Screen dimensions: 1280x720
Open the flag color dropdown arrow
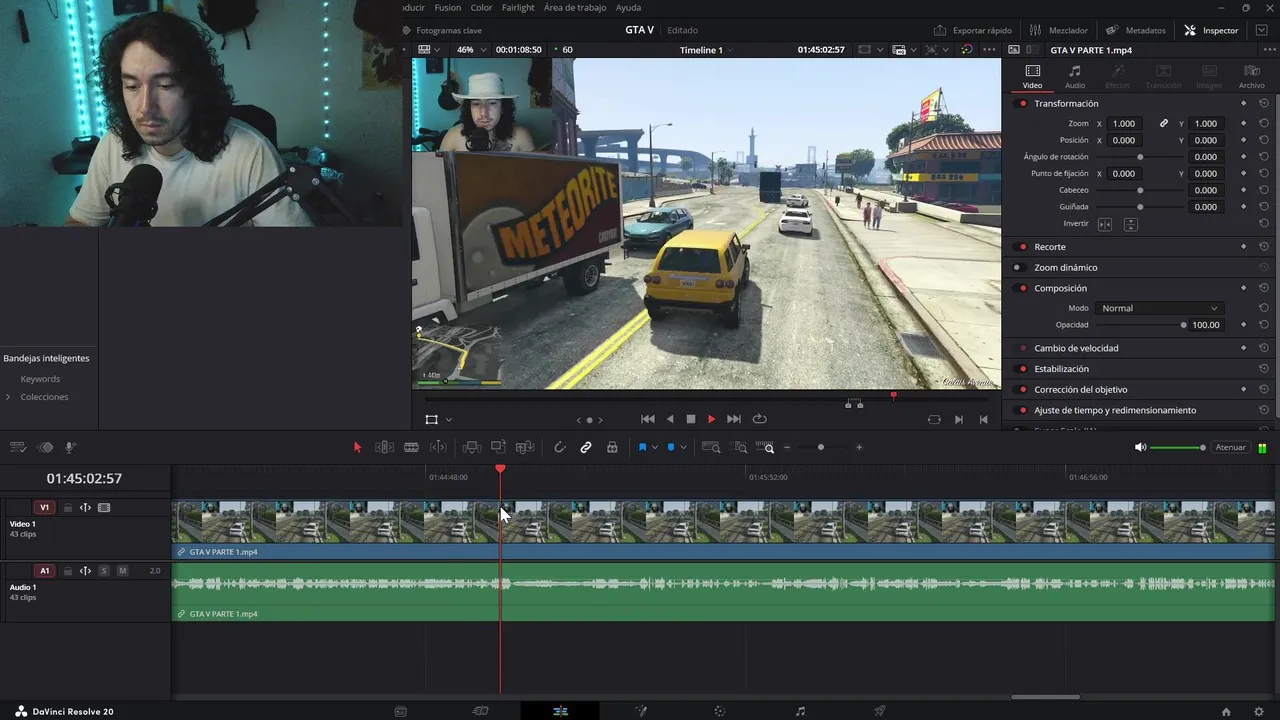pos(655,447)
